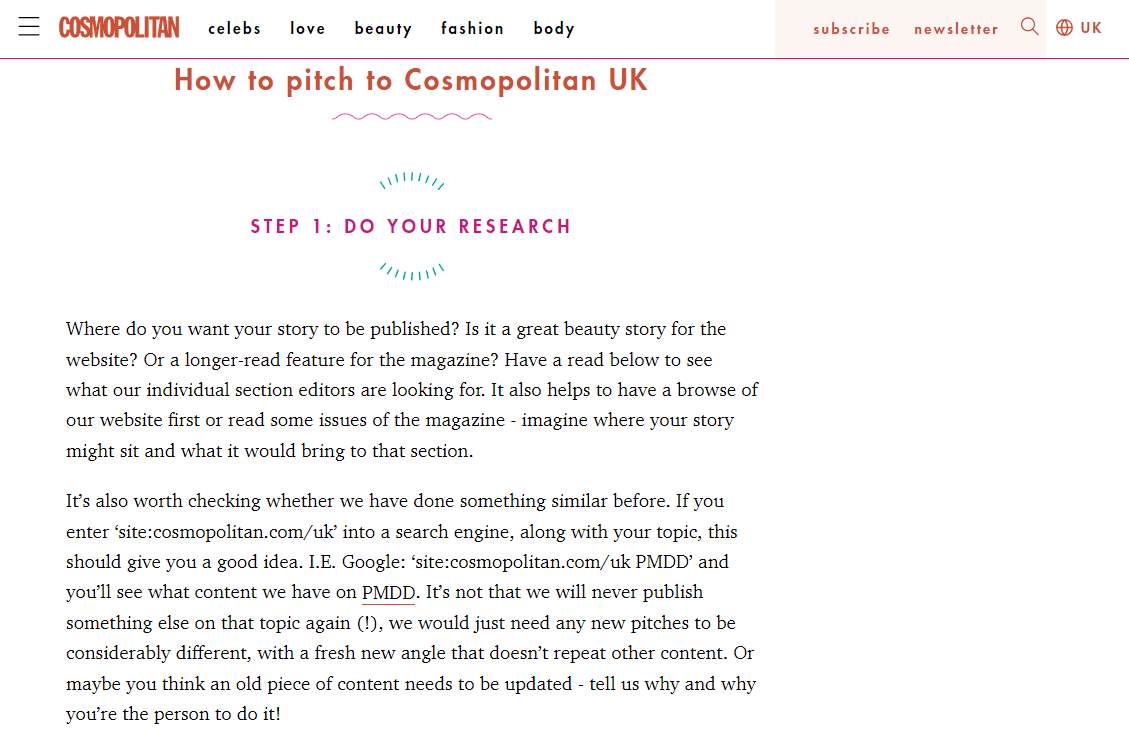1129x742 pixels.
Task: Open the love section
Action: [x=308, y=28]
